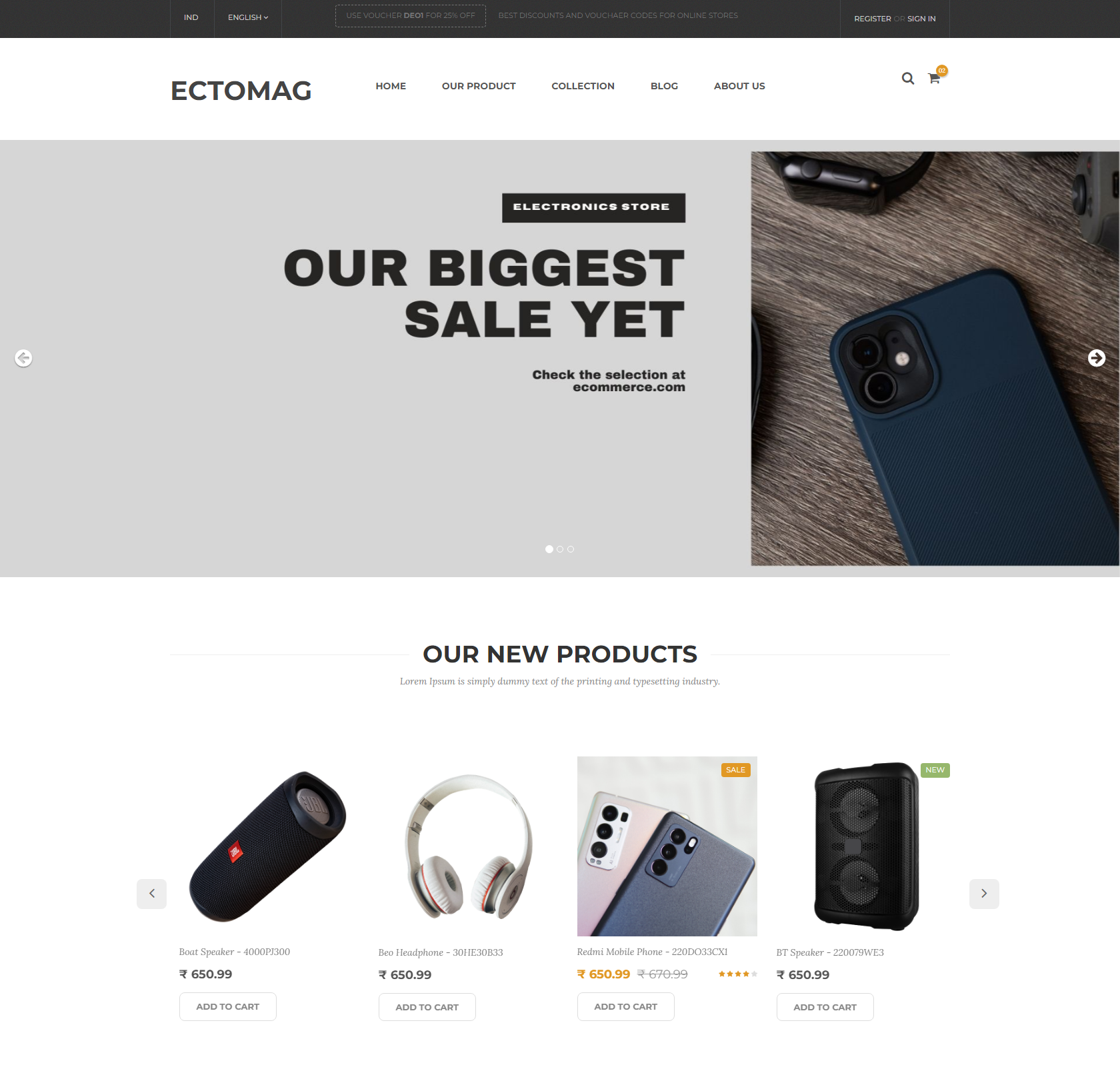Viewport: 1120px width, 1067px height.
Task: Show previous products with left chevron
Action: pyautogui.click(x=151, y=894)
